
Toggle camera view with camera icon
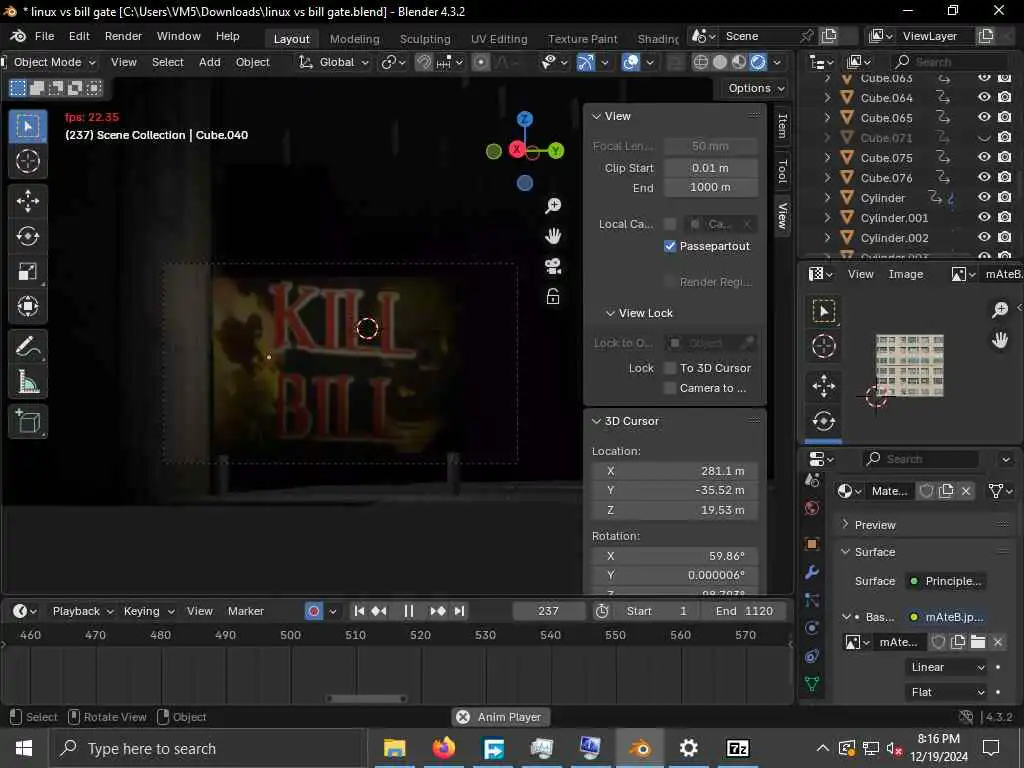tap(552, 266)
